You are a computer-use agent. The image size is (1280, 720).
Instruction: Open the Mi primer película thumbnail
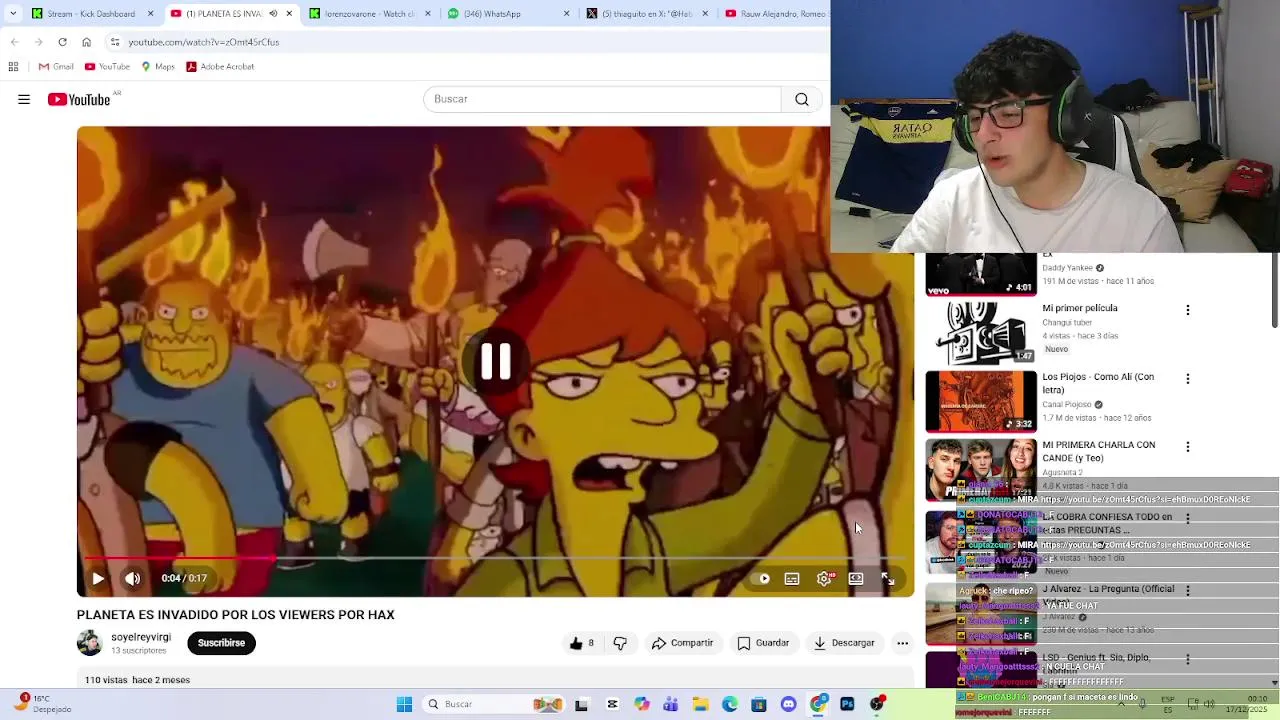[x=981, y=333]
